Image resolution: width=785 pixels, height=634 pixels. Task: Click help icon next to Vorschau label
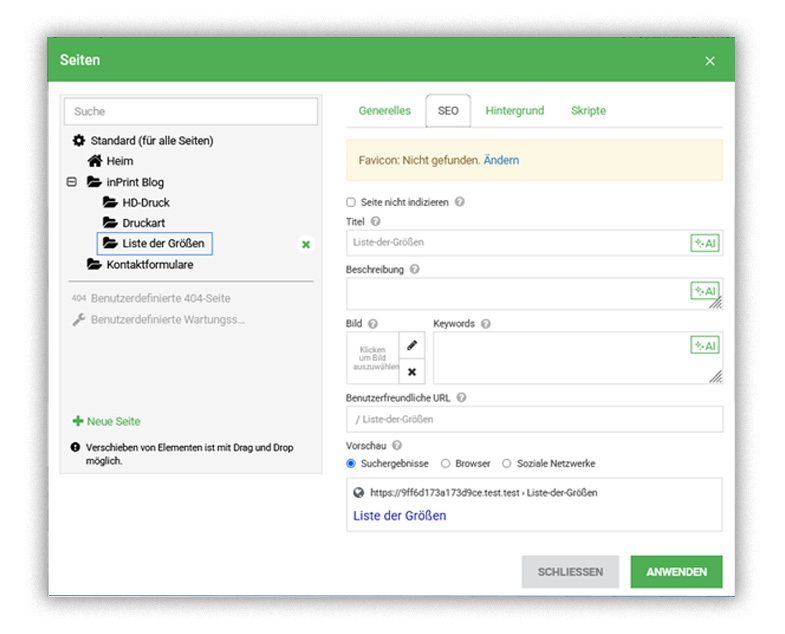point(398,445)
